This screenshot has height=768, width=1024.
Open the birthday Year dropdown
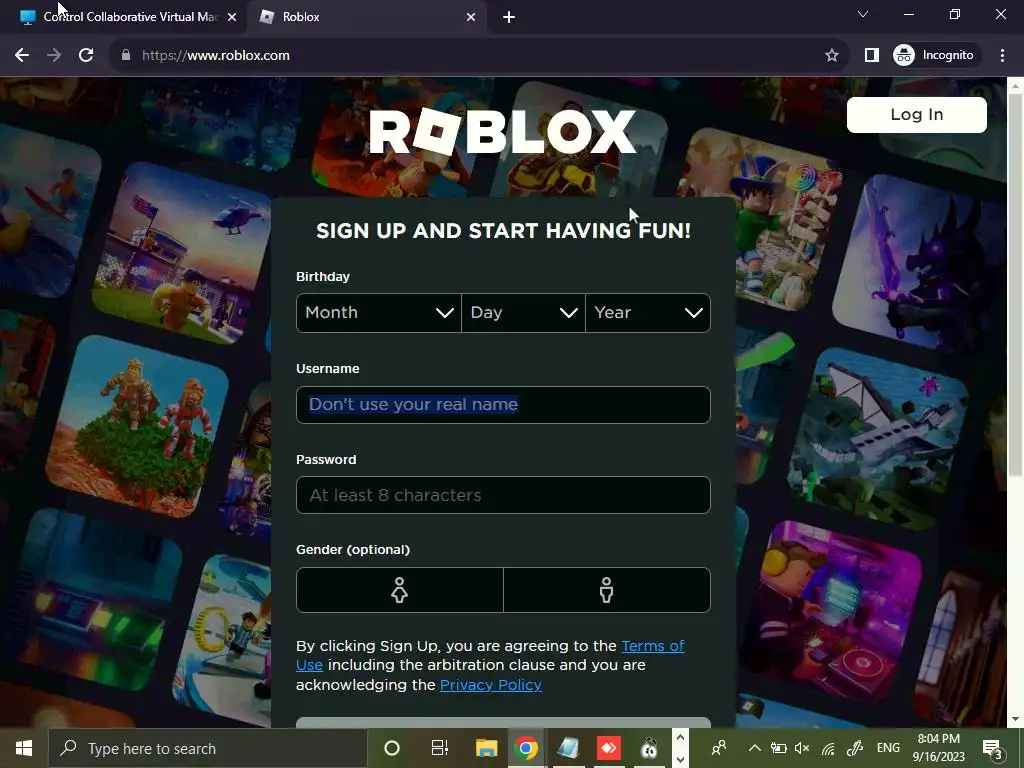(648, 313)
